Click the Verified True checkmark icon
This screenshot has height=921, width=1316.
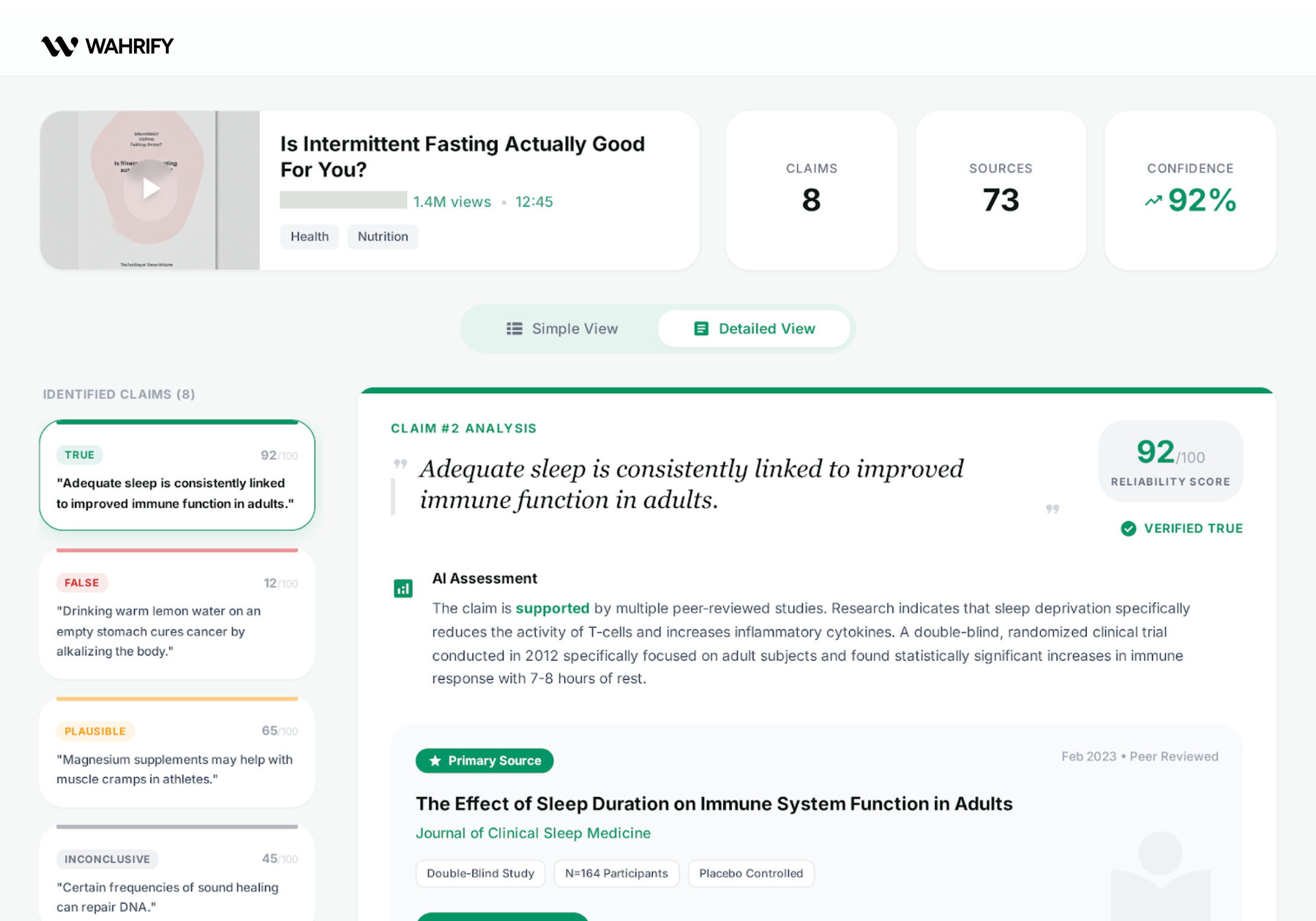tap(1130, 528)
